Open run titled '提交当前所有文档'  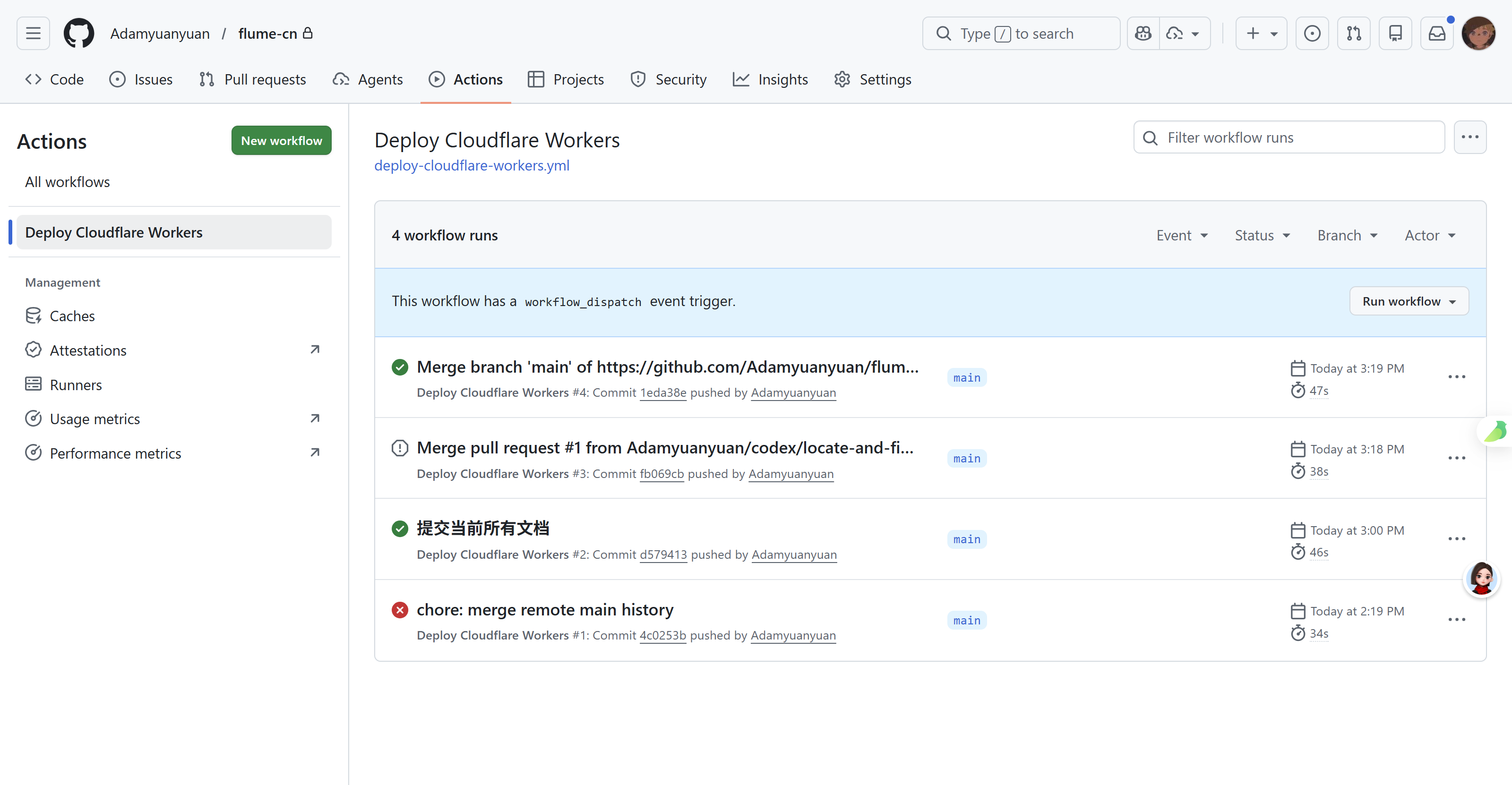tap(483, 528)
